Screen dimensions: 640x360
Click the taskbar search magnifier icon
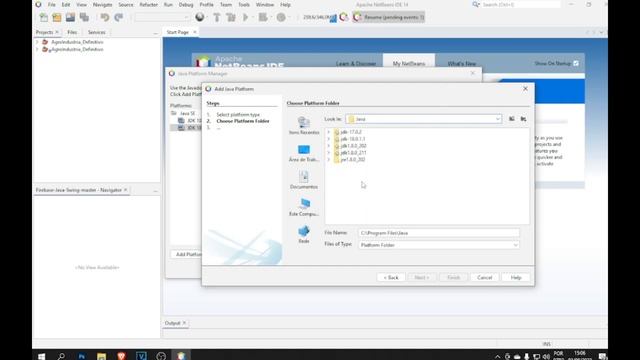coord(61,356)
